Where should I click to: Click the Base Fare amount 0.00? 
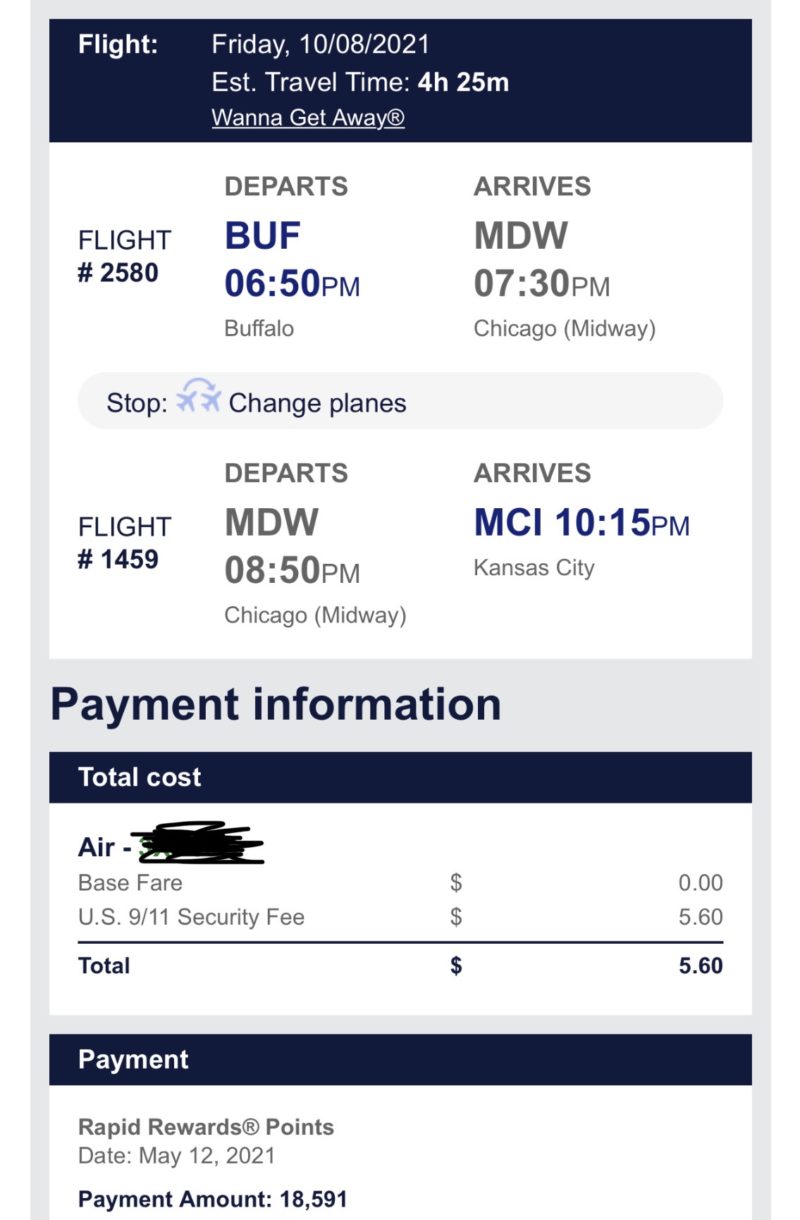(x=700, y=883)
